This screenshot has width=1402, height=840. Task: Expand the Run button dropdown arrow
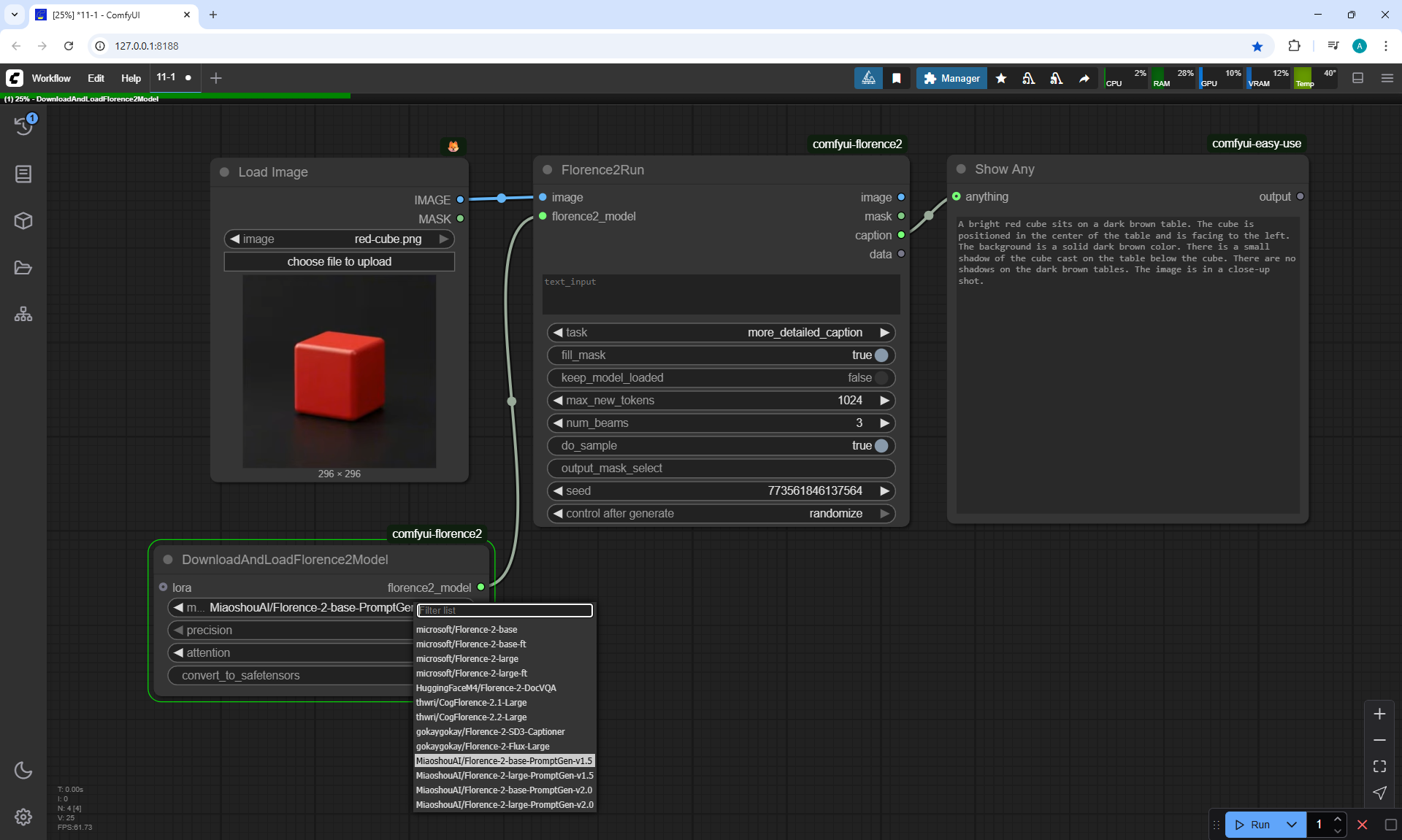tap(1291, 825)
